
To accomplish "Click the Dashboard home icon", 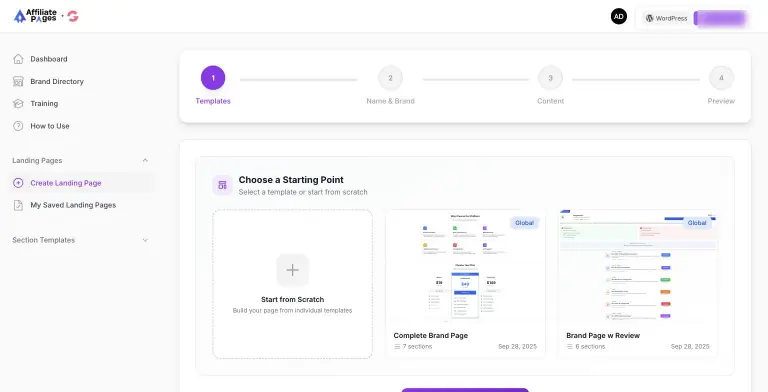I will pos(18,59).
